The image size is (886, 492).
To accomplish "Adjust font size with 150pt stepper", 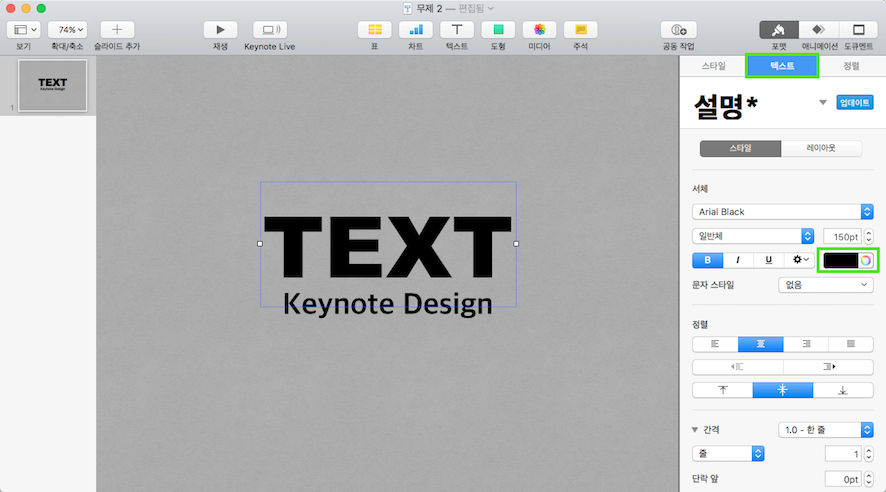I will coord(868,237).
